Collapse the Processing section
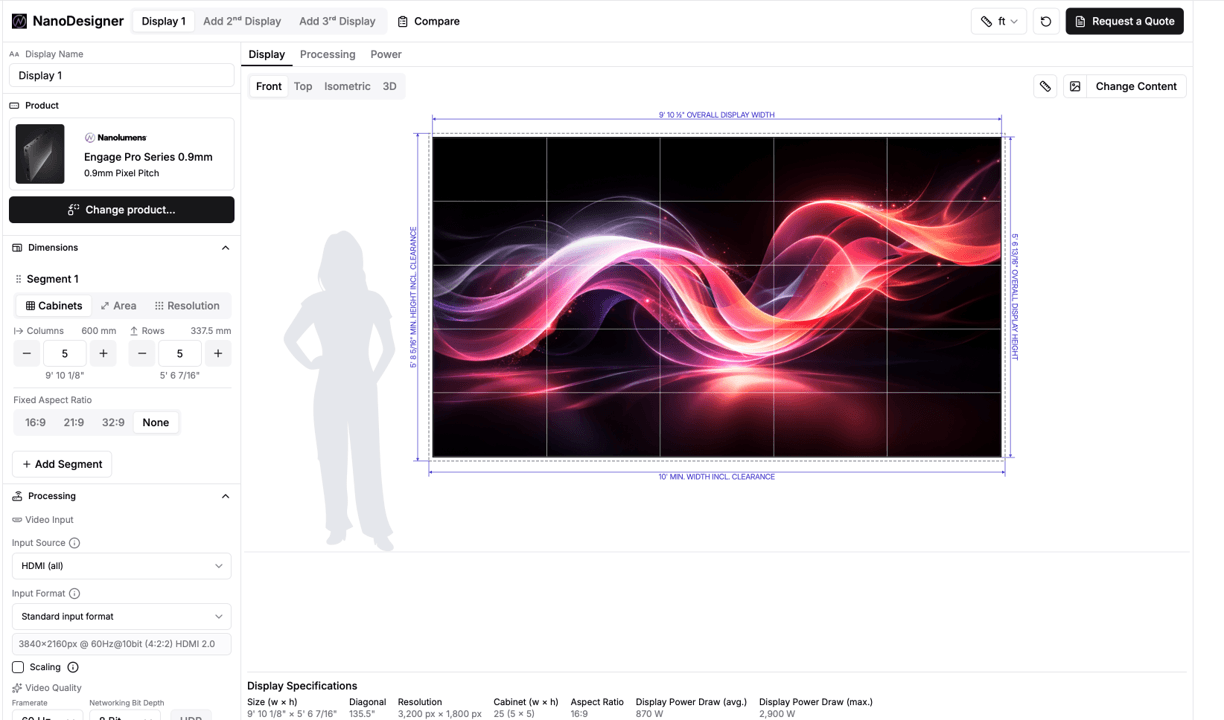 click(225, 496)
